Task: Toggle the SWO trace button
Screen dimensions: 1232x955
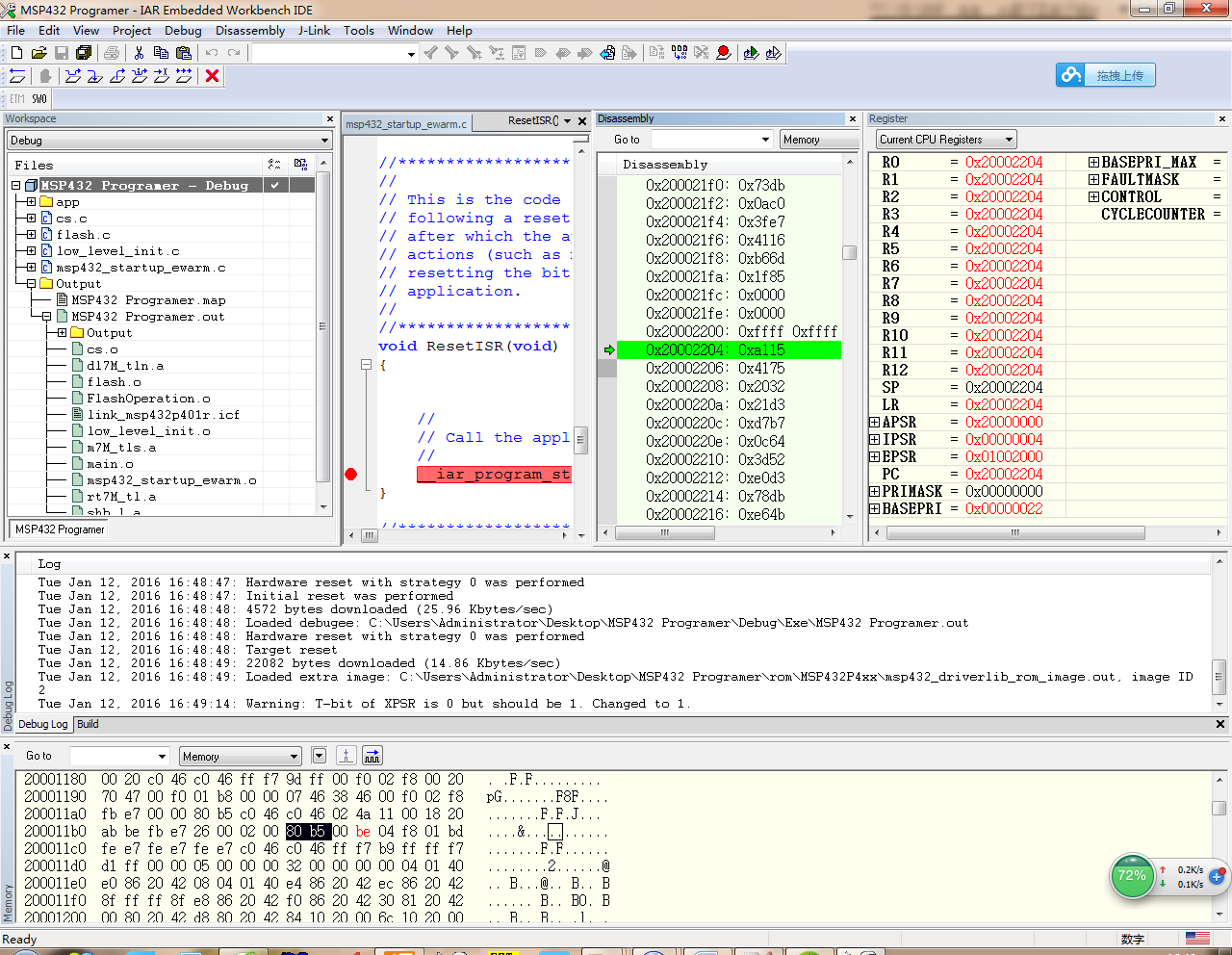Action: [39, 98]
